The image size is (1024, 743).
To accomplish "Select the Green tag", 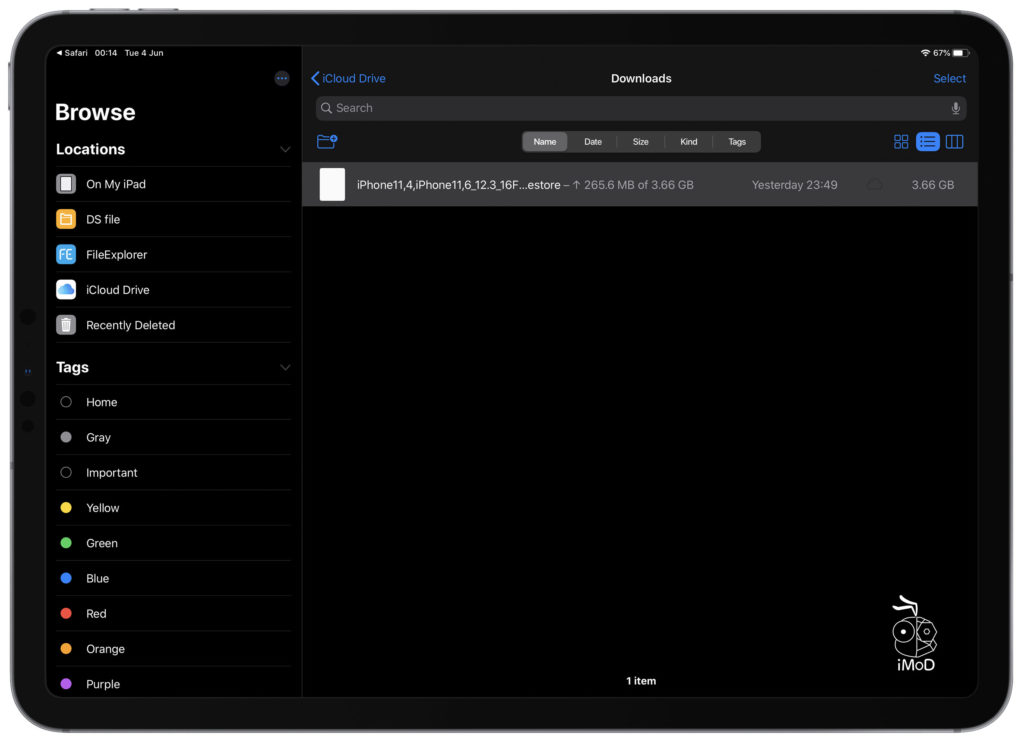I will click(101, 542).
